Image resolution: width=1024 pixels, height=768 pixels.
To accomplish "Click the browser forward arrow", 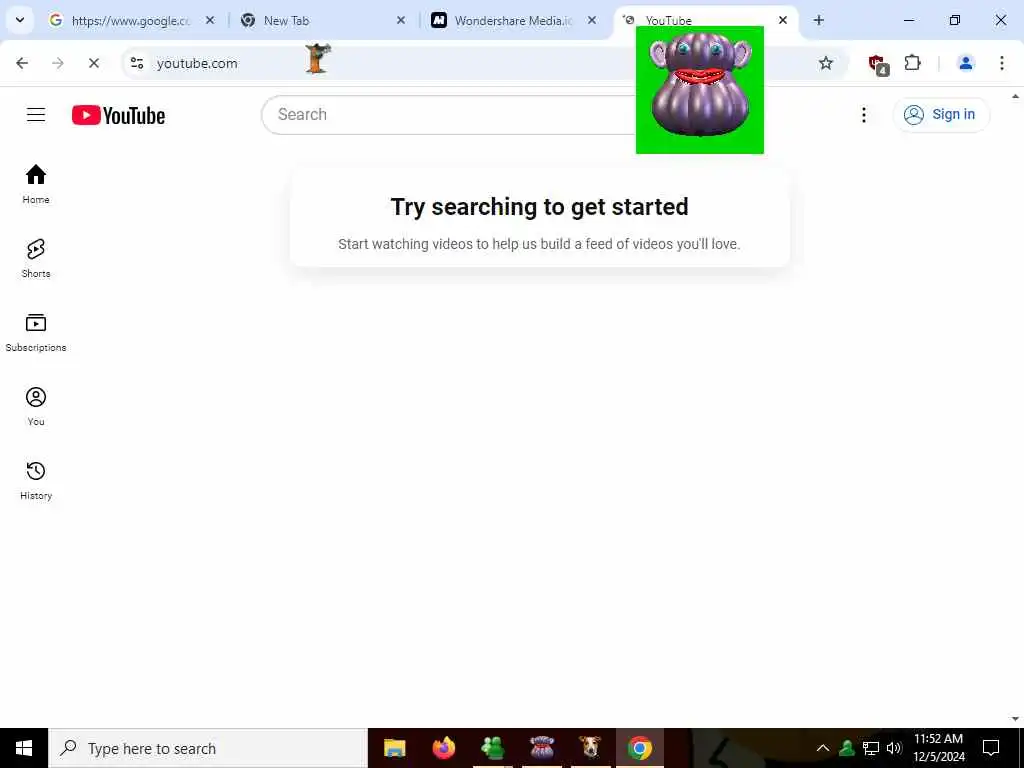I will pyautogui.click(x=58, y=63).
